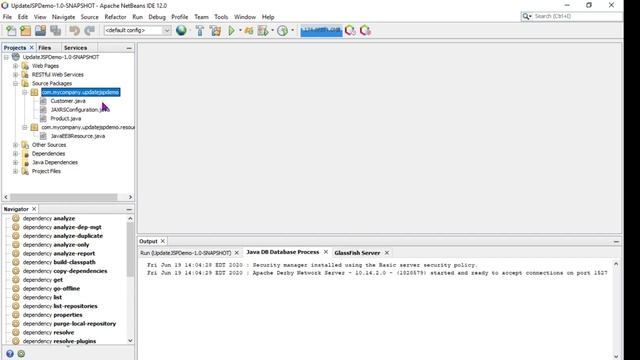This screenshot has width=640, height=360.
Task: Expand the Other Sources node
Action: click(16, 145)
